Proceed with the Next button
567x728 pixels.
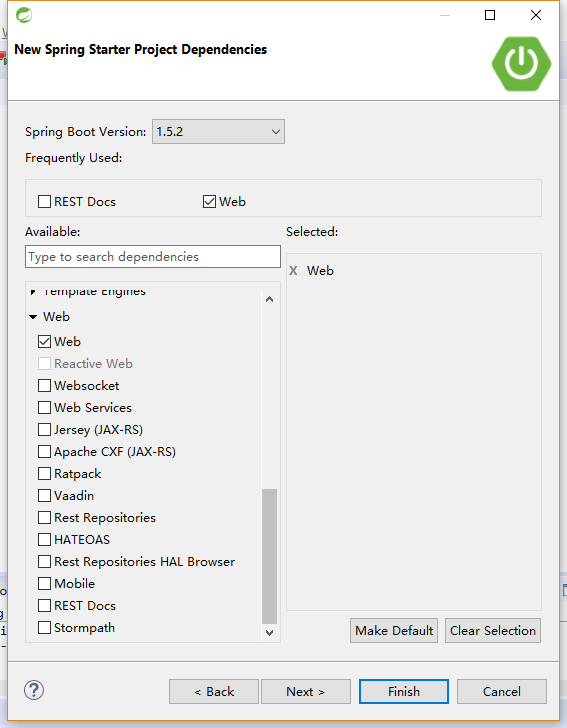306,692
